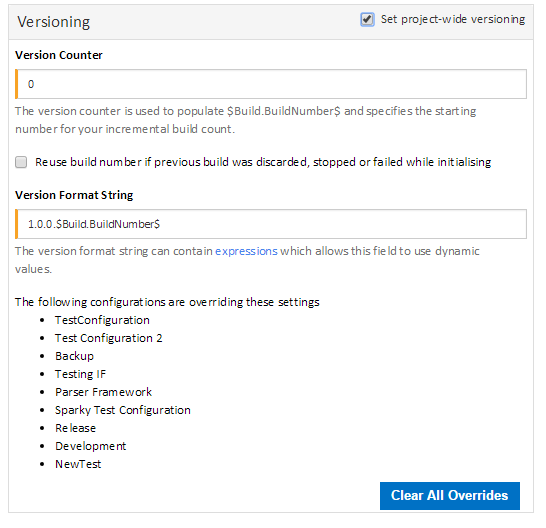This screenshot has width=546, height=528.
Task: Select Test Configuration 2 list entry
Action: click(x=108, y=338)
